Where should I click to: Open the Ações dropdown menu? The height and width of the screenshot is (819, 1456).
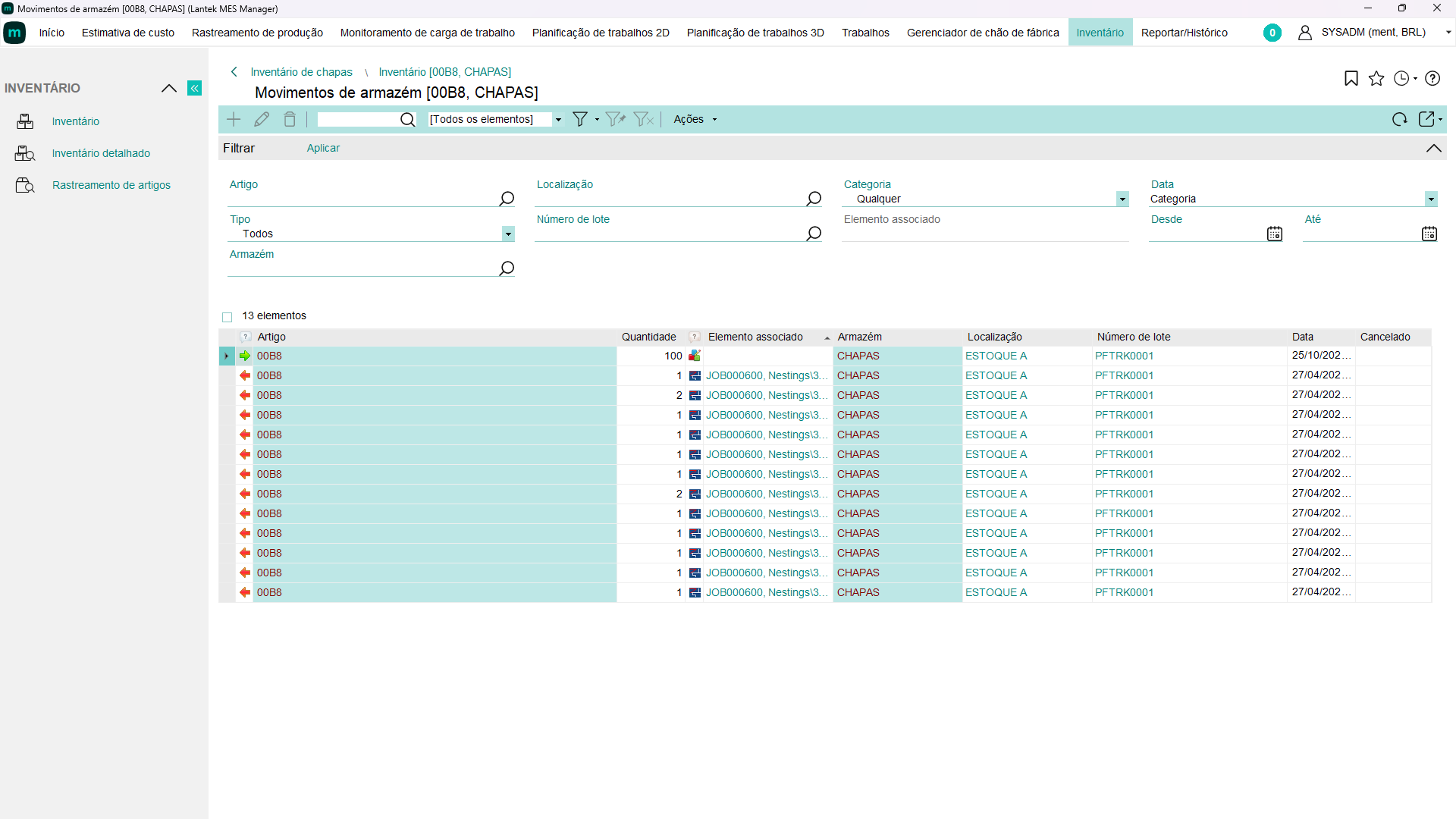pyautogui.click(x=695, y=119)
